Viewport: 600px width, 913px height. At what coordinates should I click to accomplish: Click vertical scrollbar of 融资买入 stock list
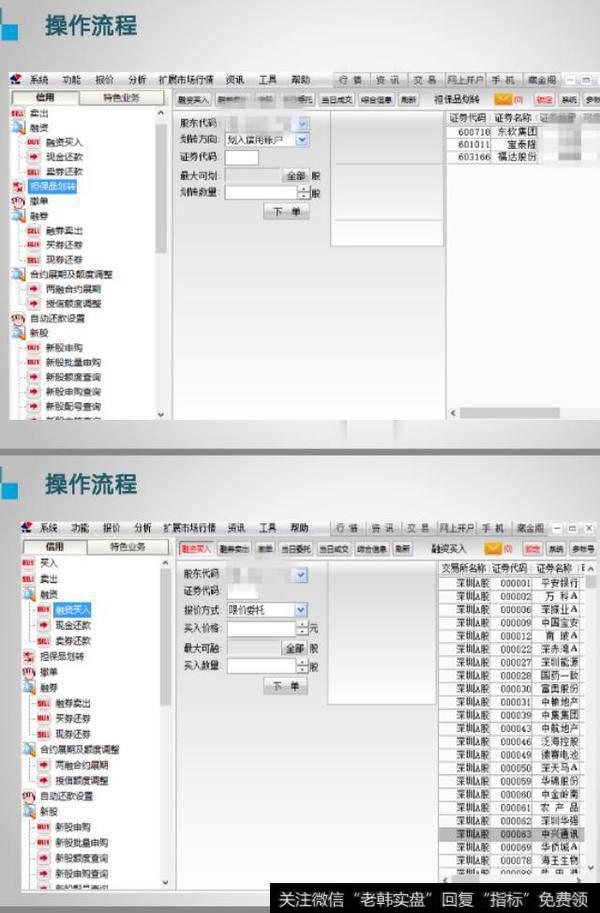(591, 582)
